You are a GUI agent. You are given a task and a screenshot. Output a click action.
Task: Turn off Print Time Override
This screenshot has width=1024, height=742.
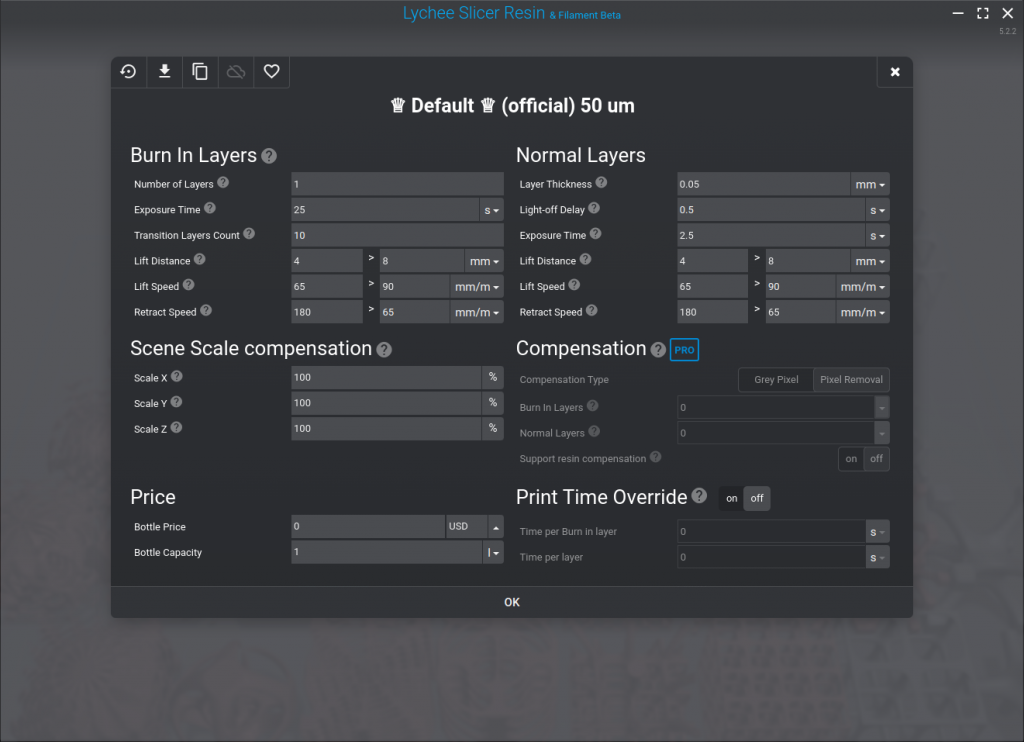click(757, 499)
